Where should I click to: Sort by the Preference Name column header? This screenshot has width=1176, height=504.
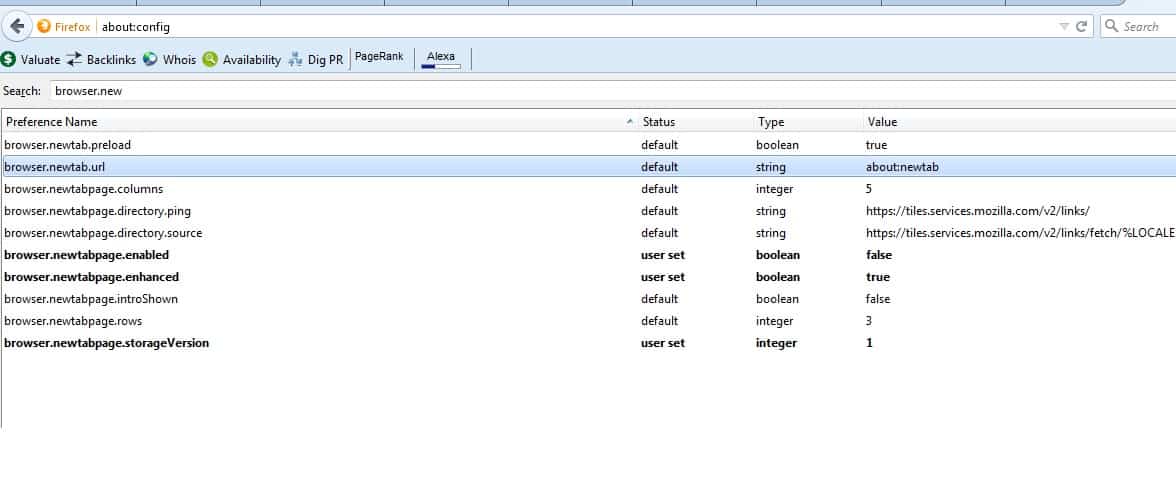click(x=300, y=122)
